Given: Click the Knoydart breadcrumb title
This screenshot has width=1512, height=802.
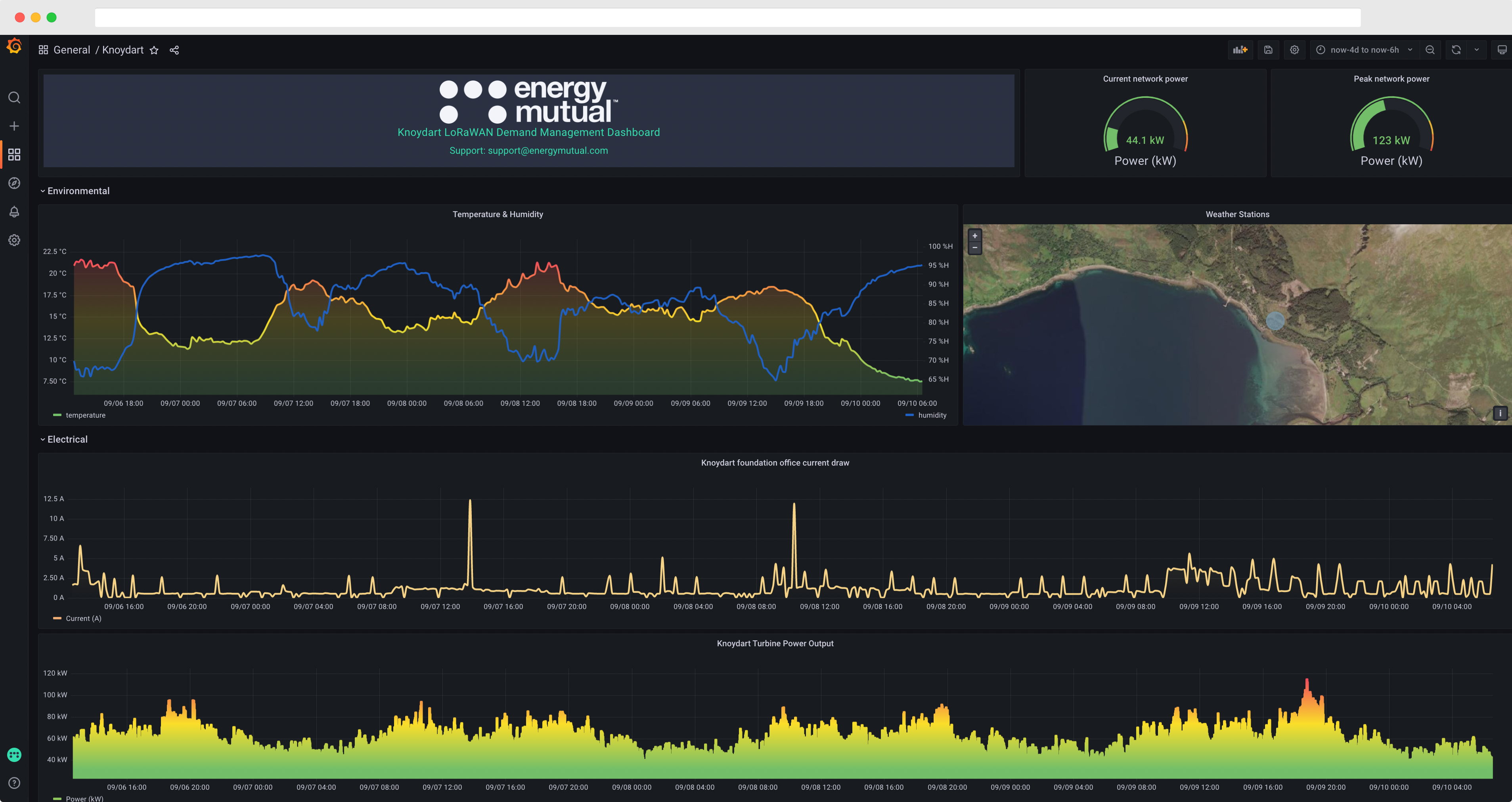Looking at the screenshot, I should pyautogui.click(x=122, y=50).
